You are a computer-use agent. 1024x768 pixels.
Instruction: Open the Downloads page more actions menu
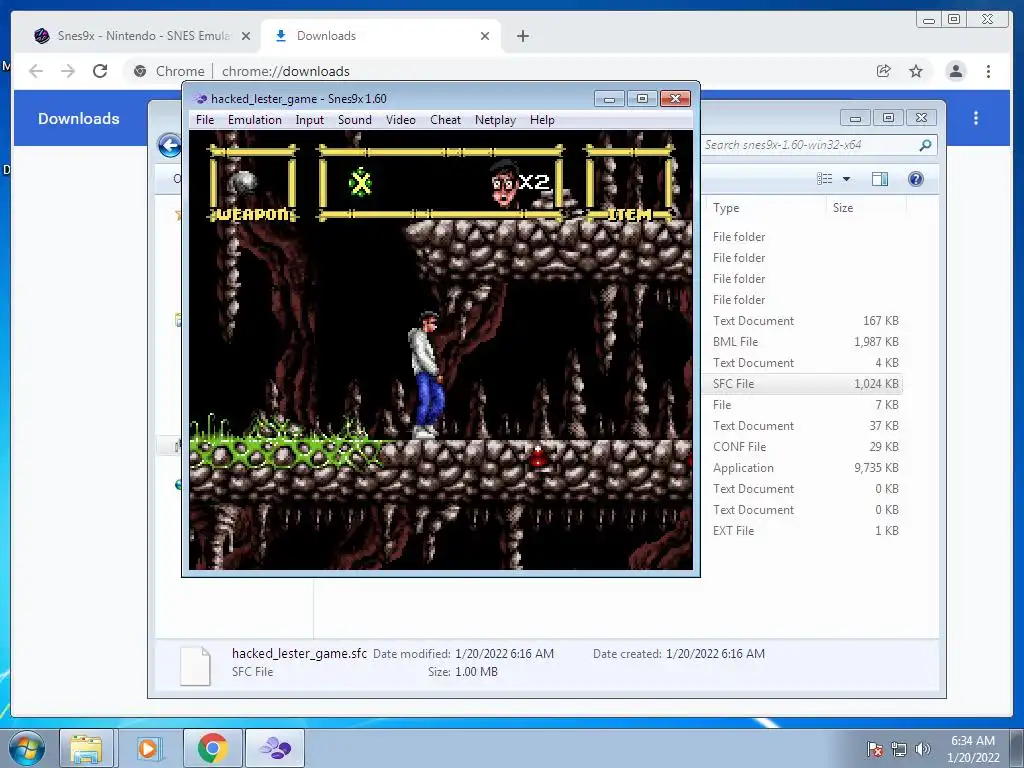click(x=976, y=118)
